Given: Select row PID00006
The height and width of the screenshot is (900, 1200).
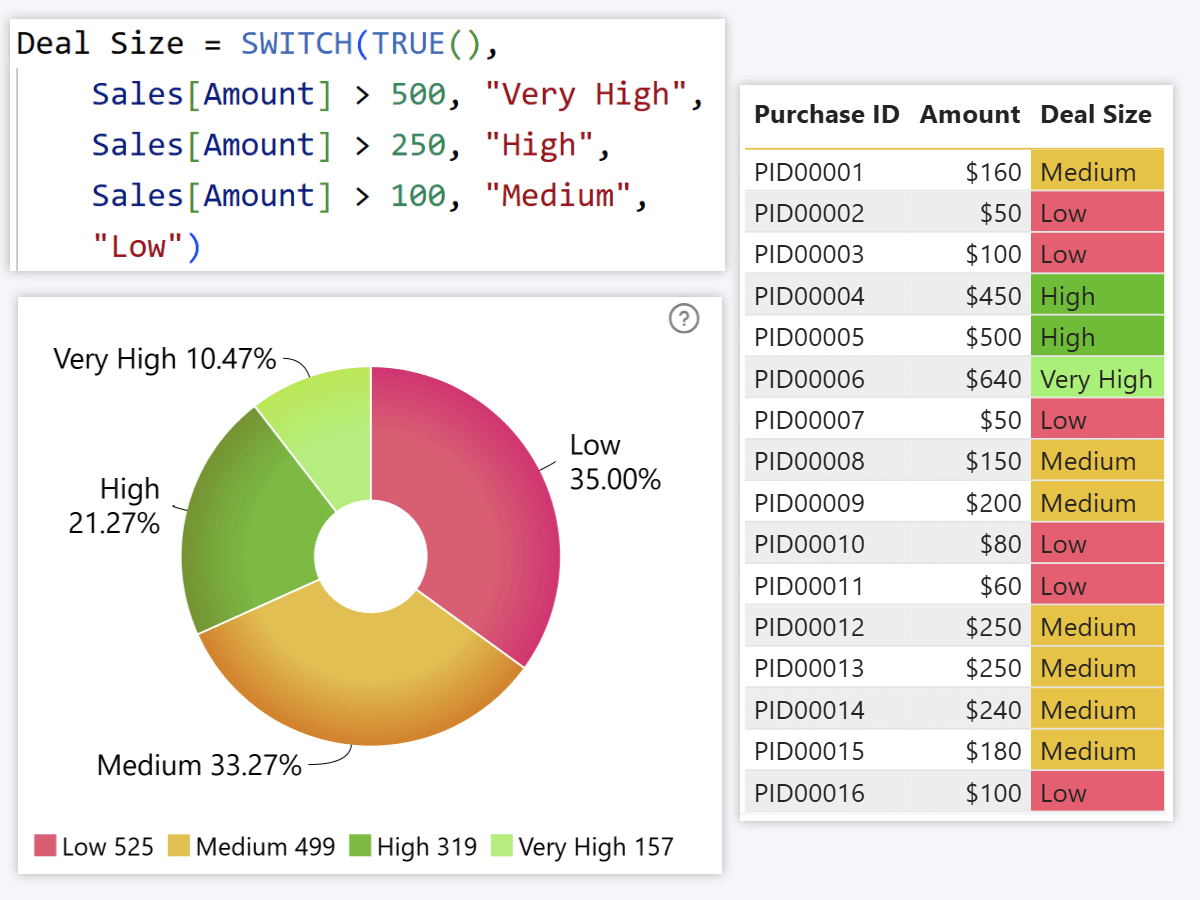Looking at the screenshot, I should tap(955, 379).
